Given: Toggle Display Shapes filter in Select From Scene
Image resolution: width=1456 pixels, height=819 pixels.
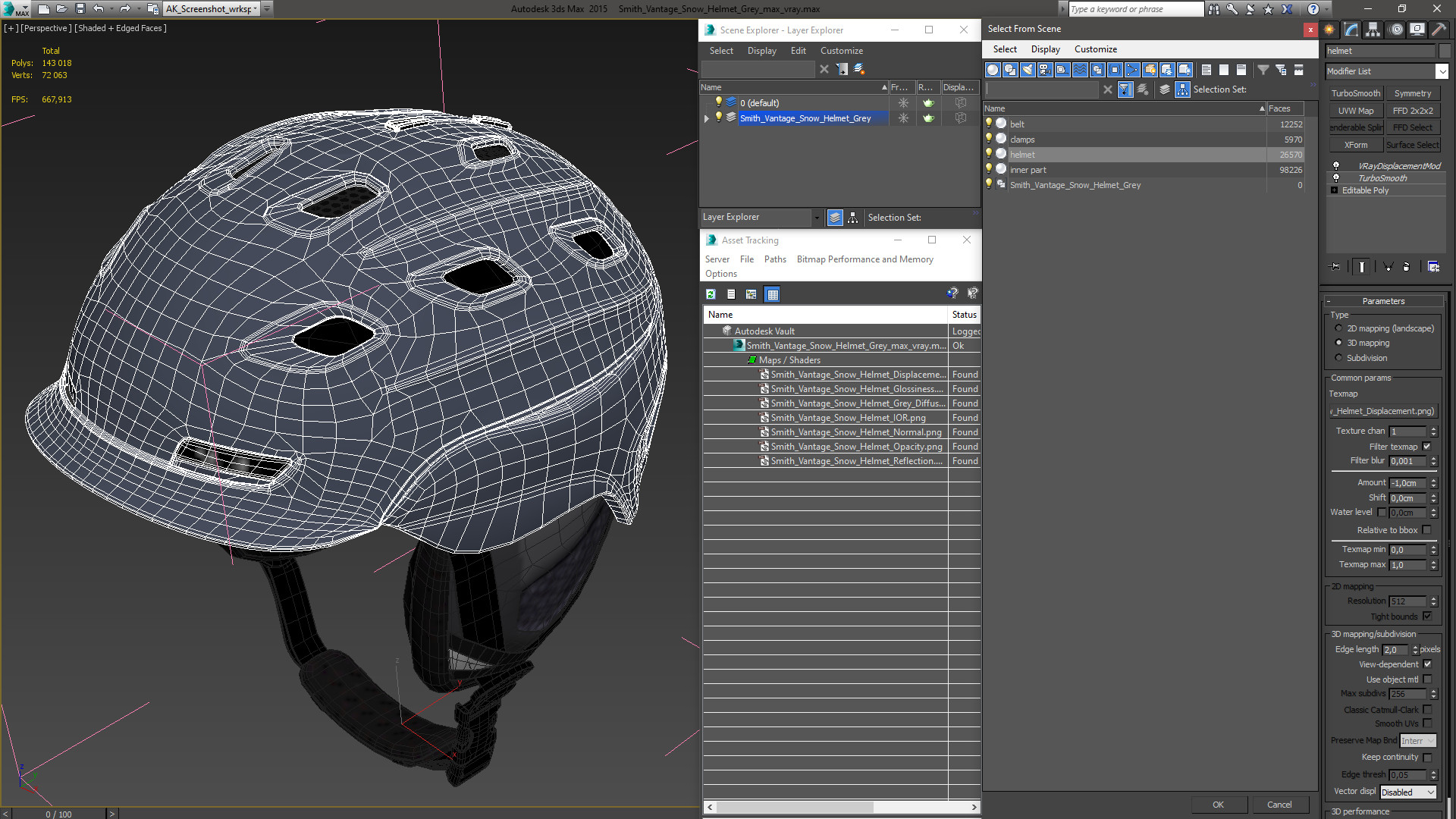Looking at the screenshot, I should click(x=1010, y=70).
